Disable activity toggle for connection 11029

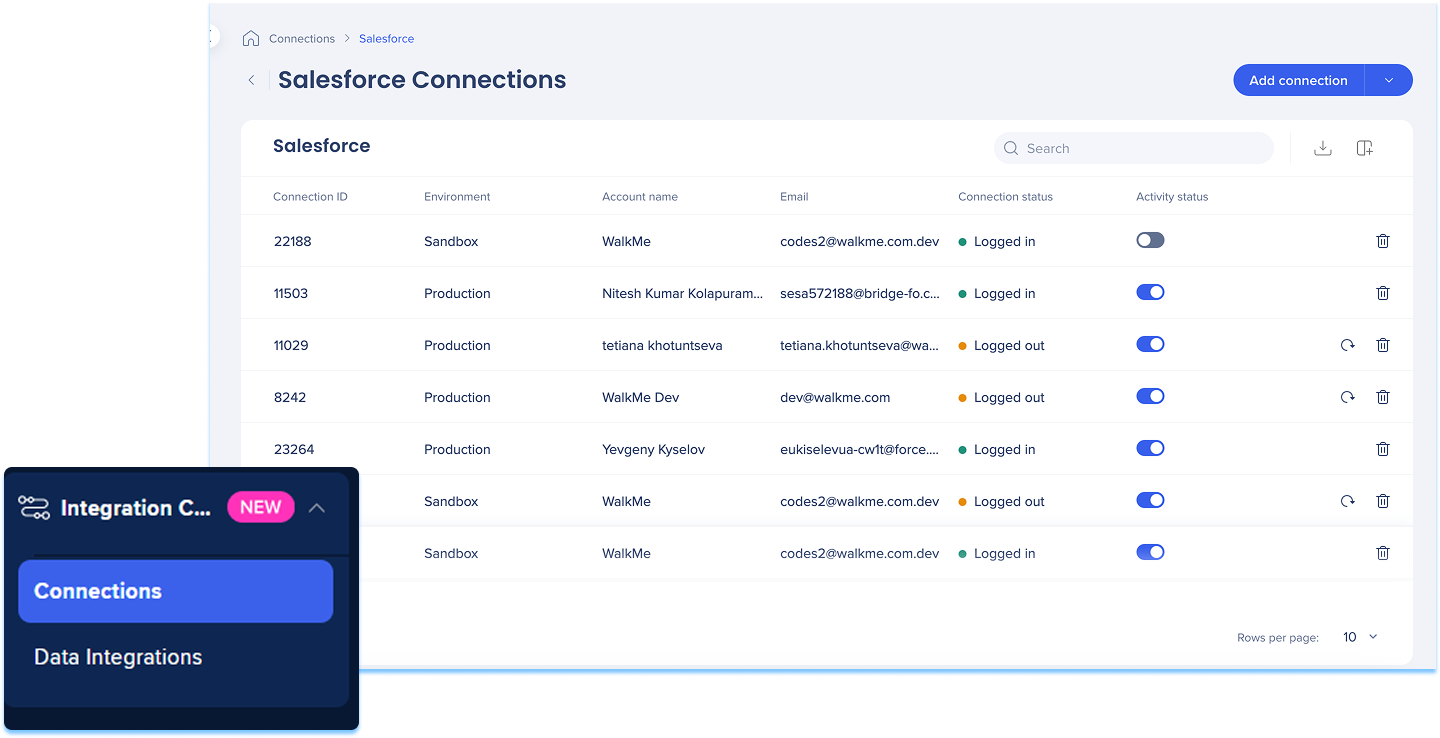point(1150,345)
